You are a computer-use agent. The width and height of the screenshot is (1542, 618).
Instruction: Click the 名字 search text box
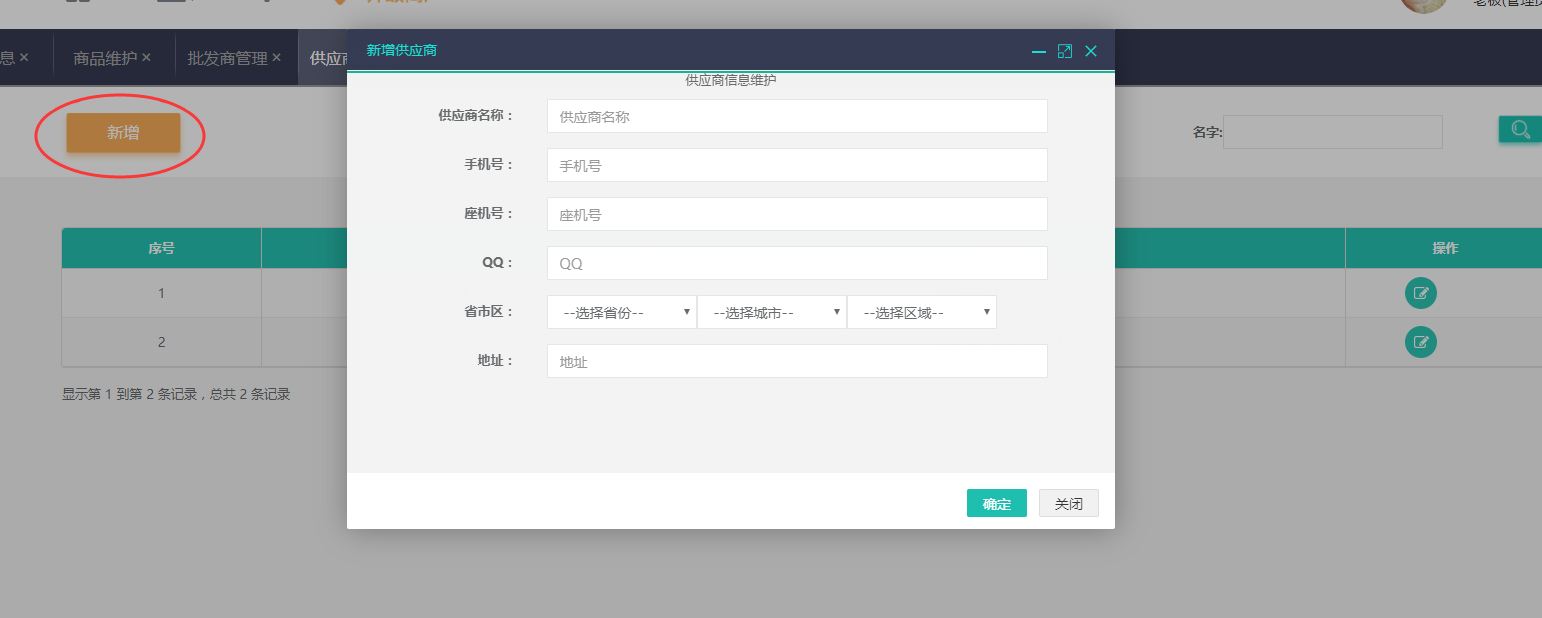(x=1331, y=132)
